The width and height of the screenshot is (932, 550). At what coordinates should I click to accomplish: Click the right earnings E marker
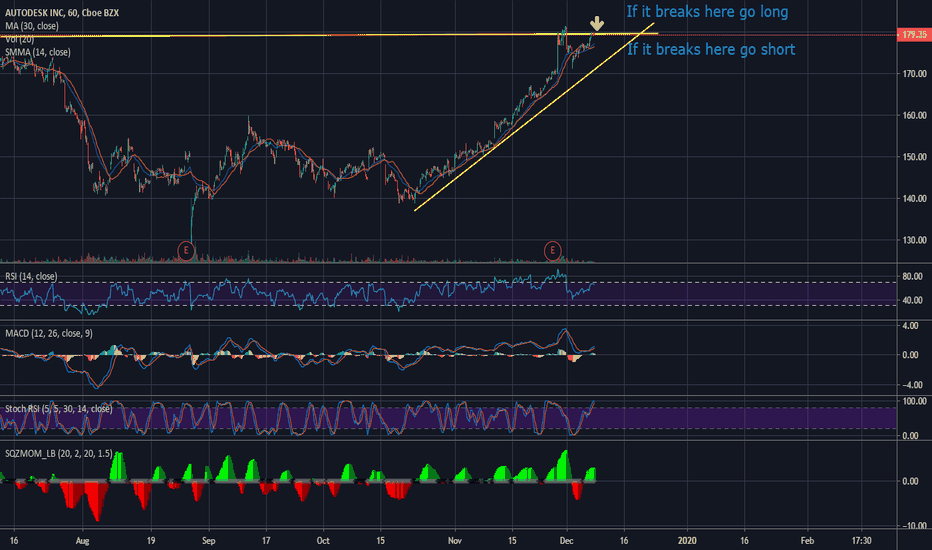(553, 250)
